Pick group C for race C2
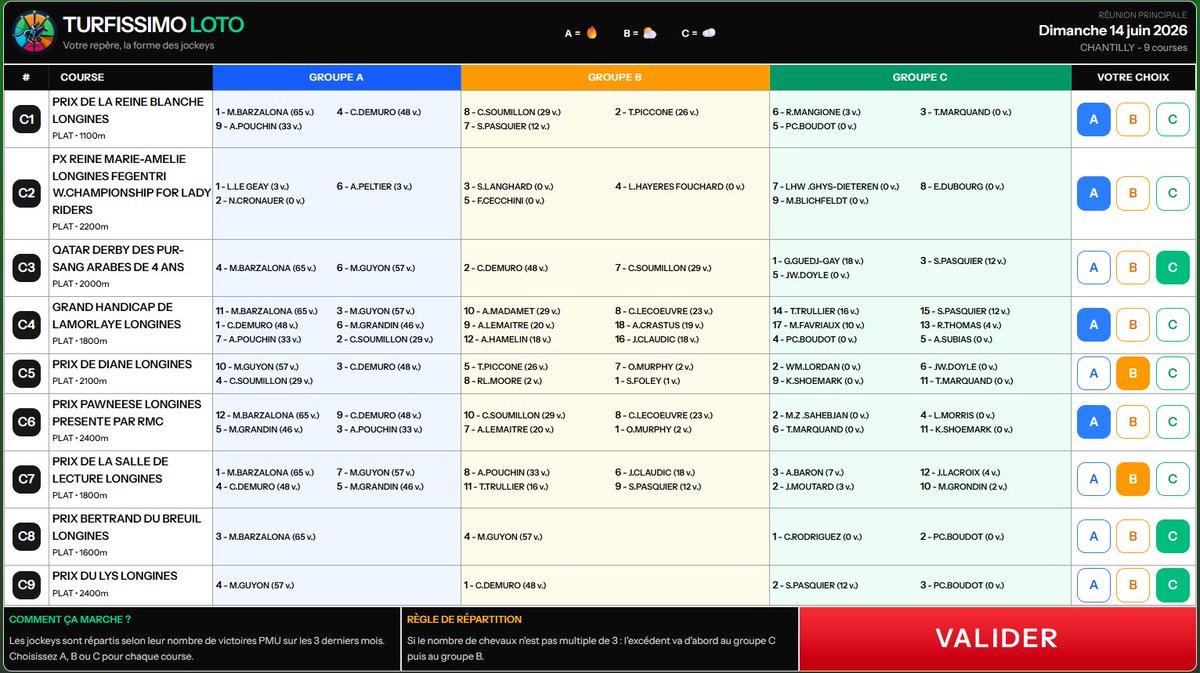This screenshot has width=1200, height=673. 1172,194
